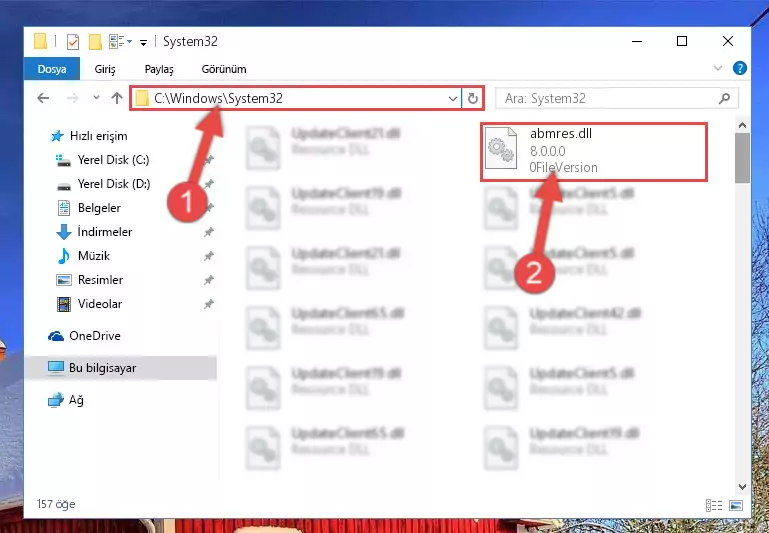
Task: Click the folder icon in title bar
Action: 41,41
